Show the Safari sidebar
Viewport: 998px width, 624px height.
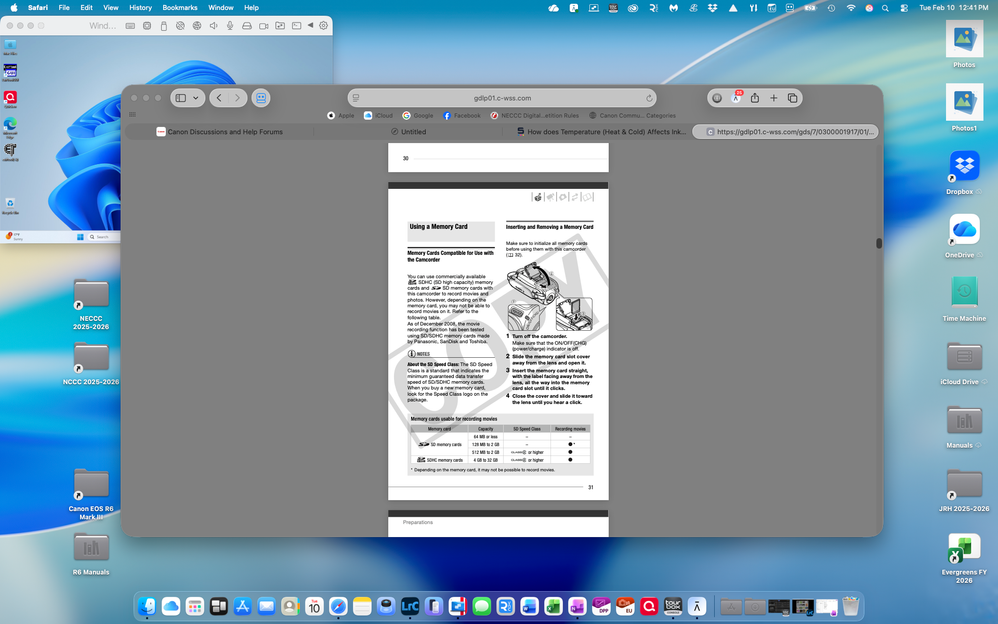(181, 98)
